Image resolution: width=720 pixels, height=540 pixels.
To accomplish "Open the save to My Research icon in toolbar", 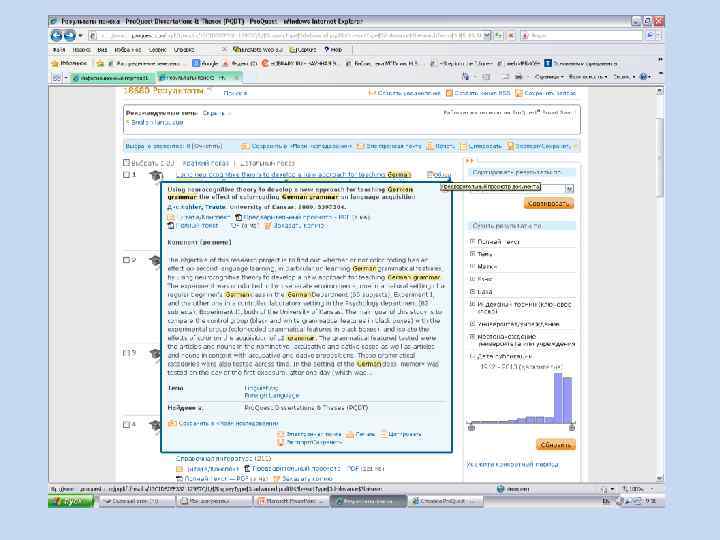I will coord(245,146).
